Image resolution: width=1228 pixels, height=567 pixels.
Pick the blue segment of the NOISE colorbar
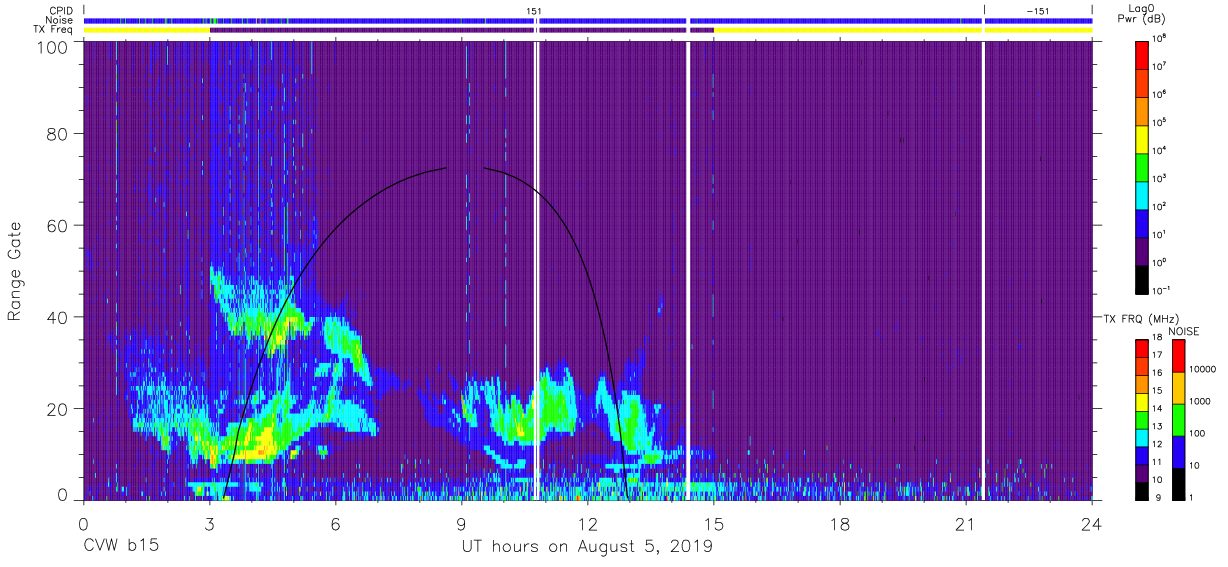pyautogui.click(x=1179, y=452)
